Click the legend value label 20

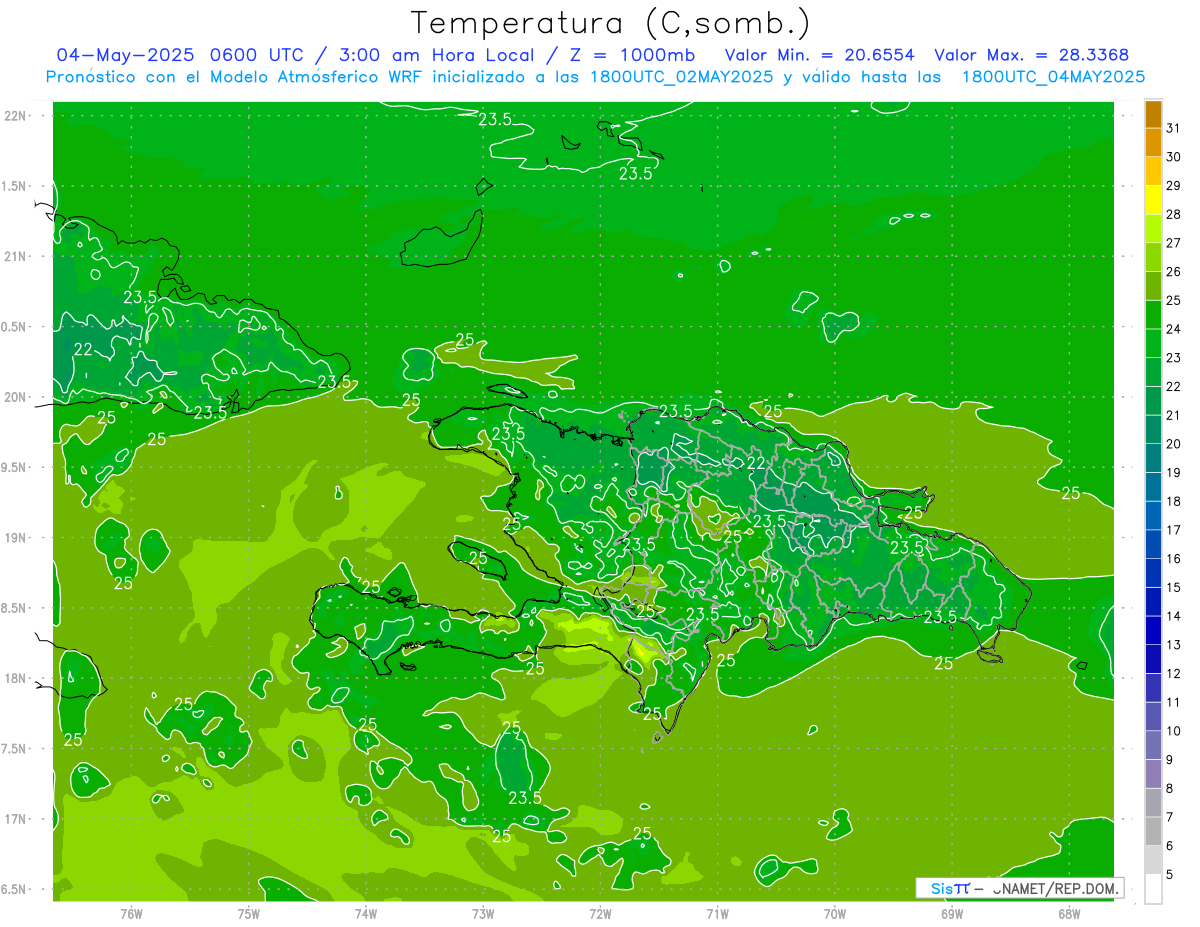(x=1174, y=444)
